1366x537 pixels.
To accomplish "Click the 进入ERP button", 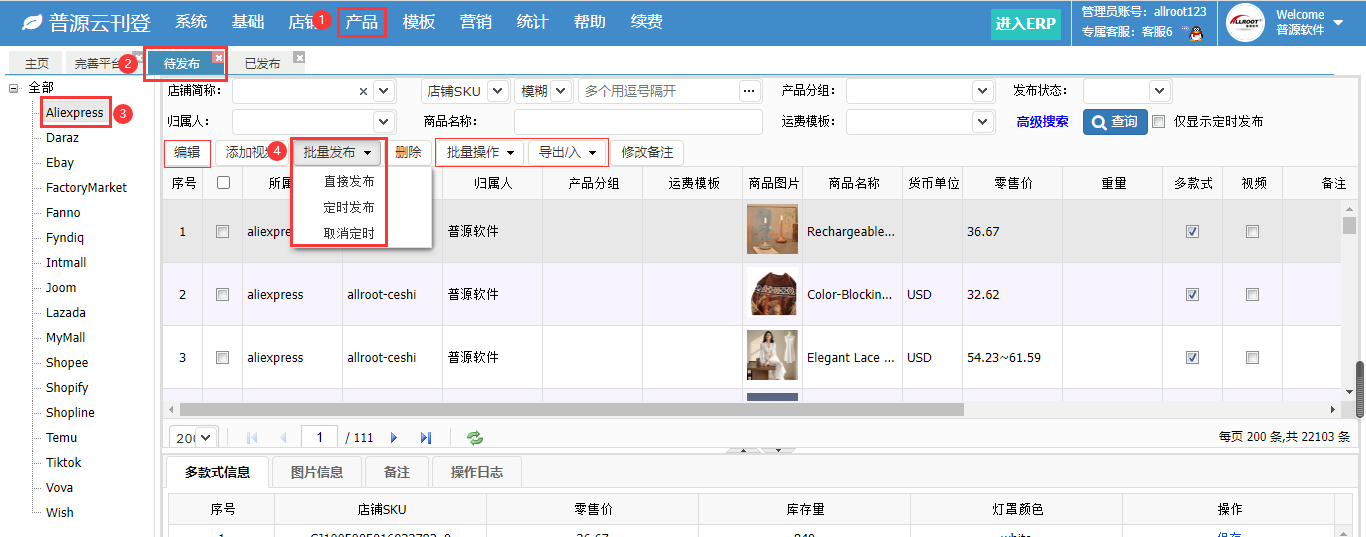I will click(1026, 24).
